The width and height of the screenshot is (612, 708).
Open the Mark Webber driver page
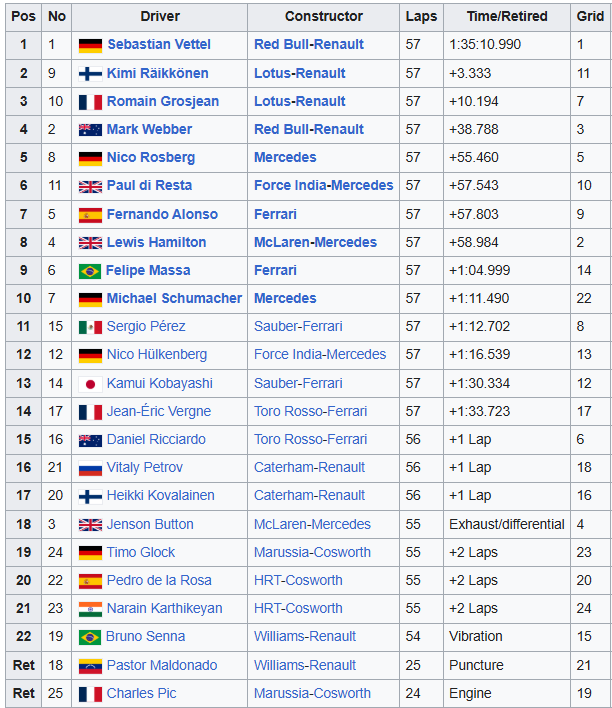(149, 129)
